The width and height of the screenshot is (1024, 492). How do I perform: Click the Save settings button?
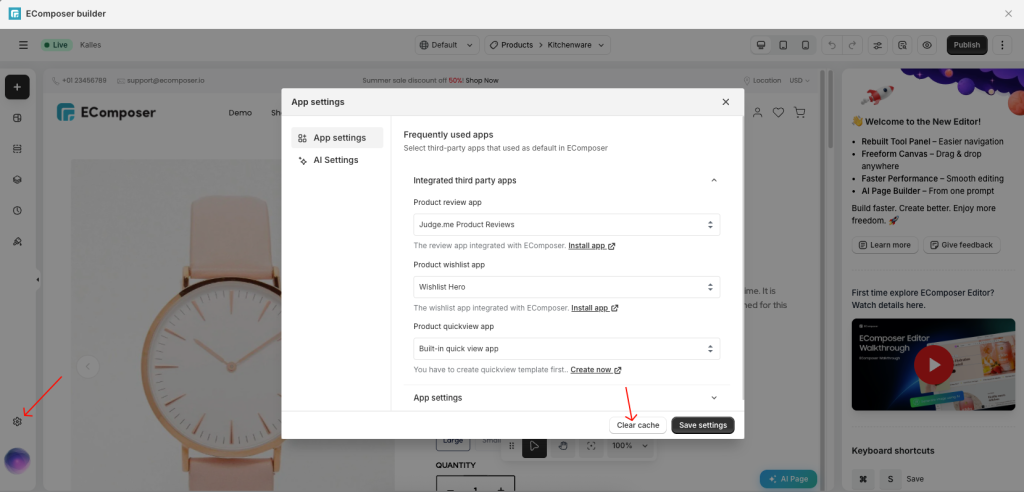[x=703, y=425]
